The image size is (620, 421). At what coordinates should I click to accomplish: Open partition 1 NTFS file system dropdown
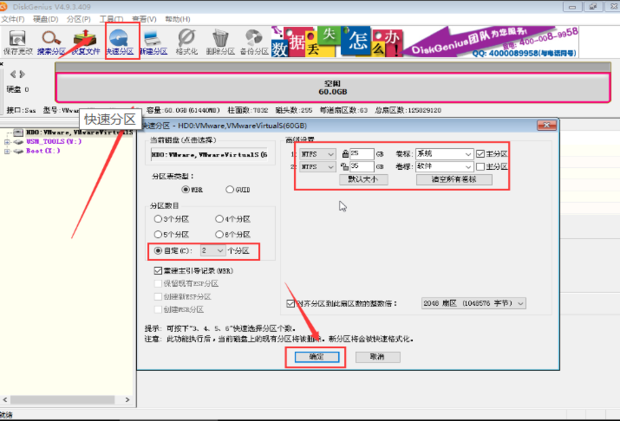pos(318,154)
